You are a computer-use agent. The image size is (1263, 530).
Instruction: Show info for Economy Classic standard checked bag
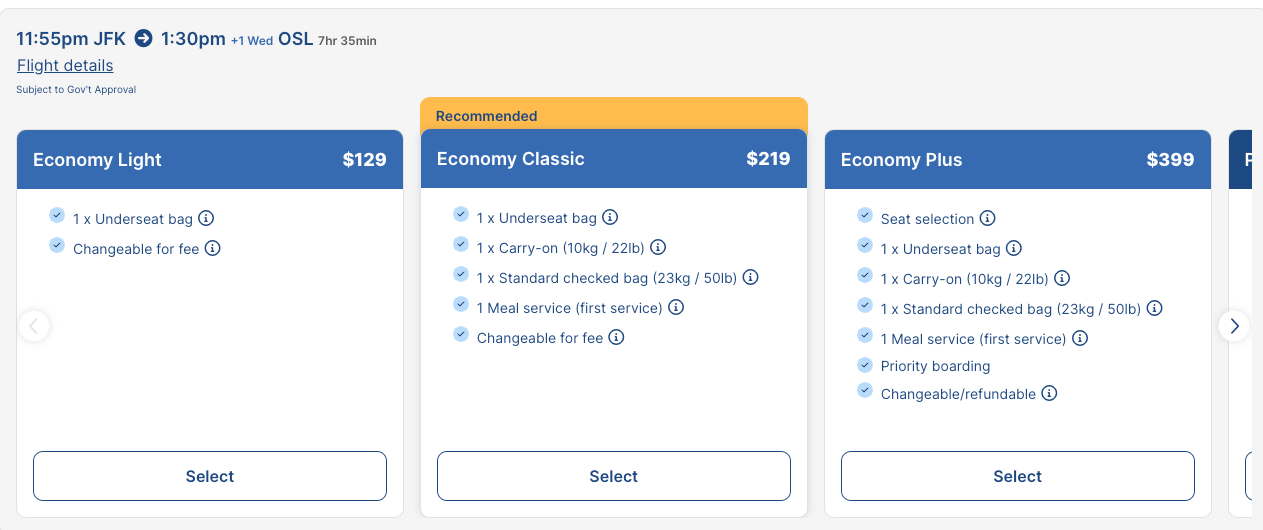[x=750, y=277]
